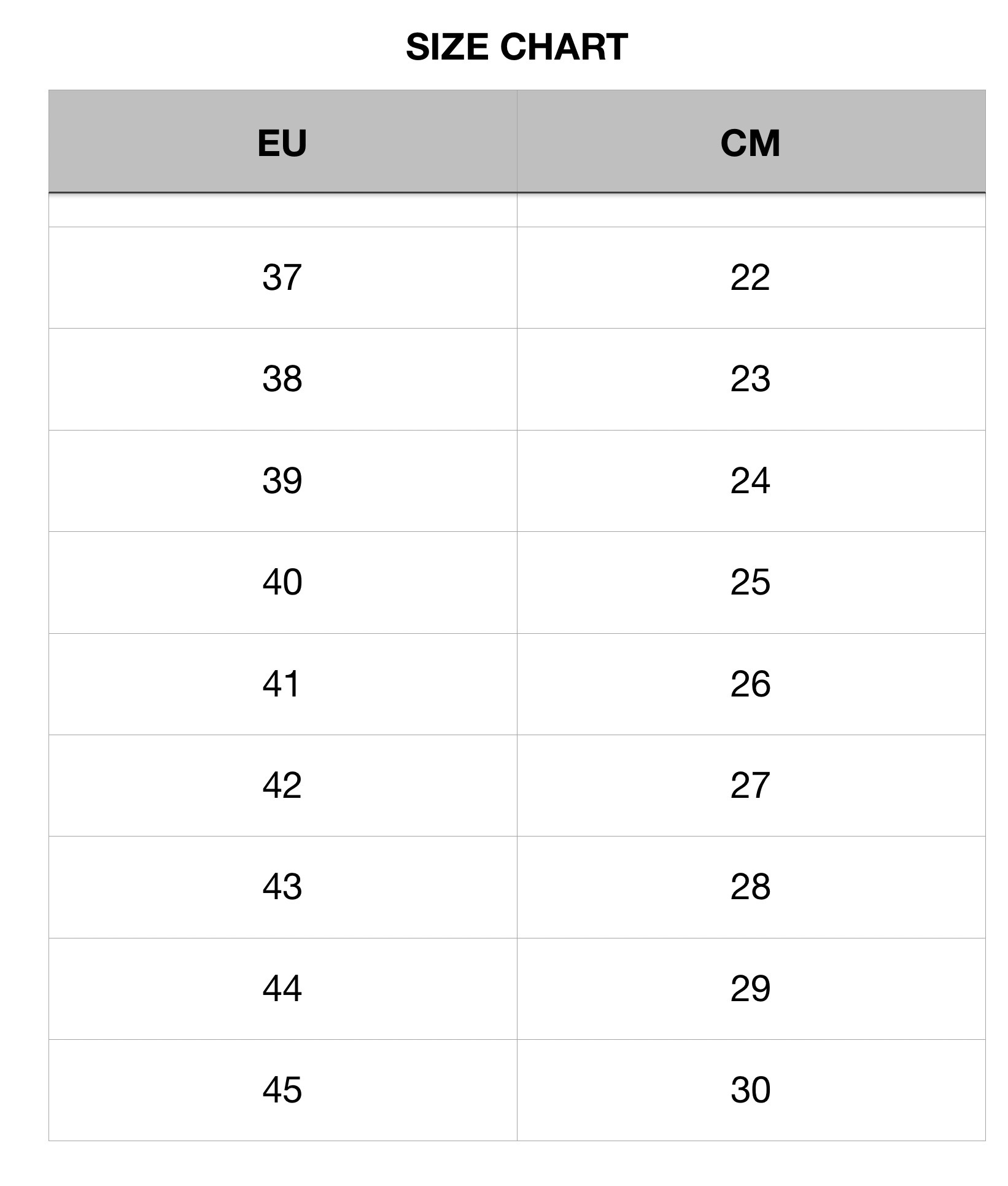Click the 26 cm cell
This screenshot has height=1186, width=1008.
point(750,684)
